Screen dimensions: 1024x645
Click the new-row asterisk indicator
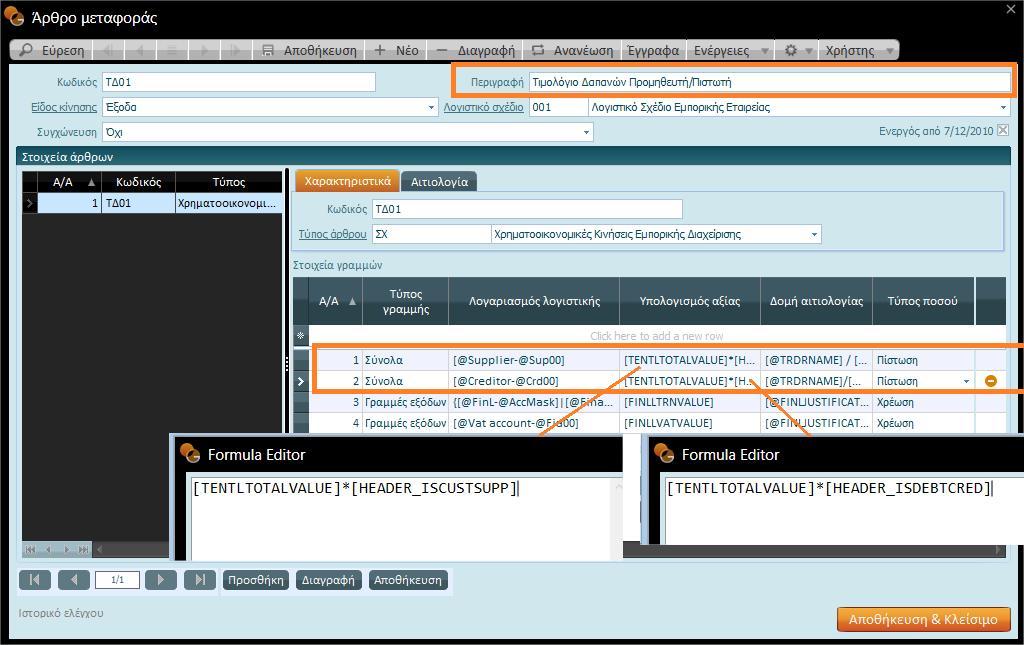coord(300,336)
